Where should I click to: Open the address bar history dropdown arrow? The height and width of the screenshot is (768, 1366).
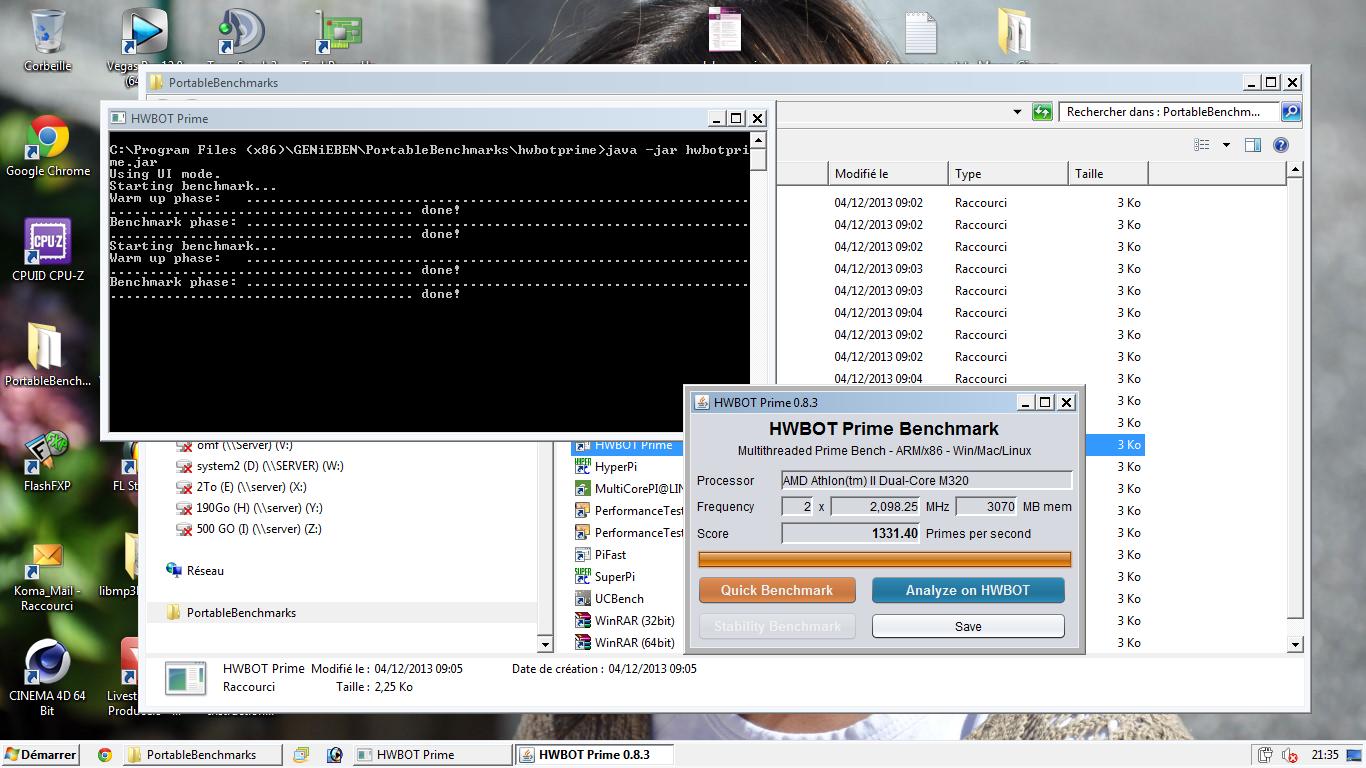pos(1017,112)
